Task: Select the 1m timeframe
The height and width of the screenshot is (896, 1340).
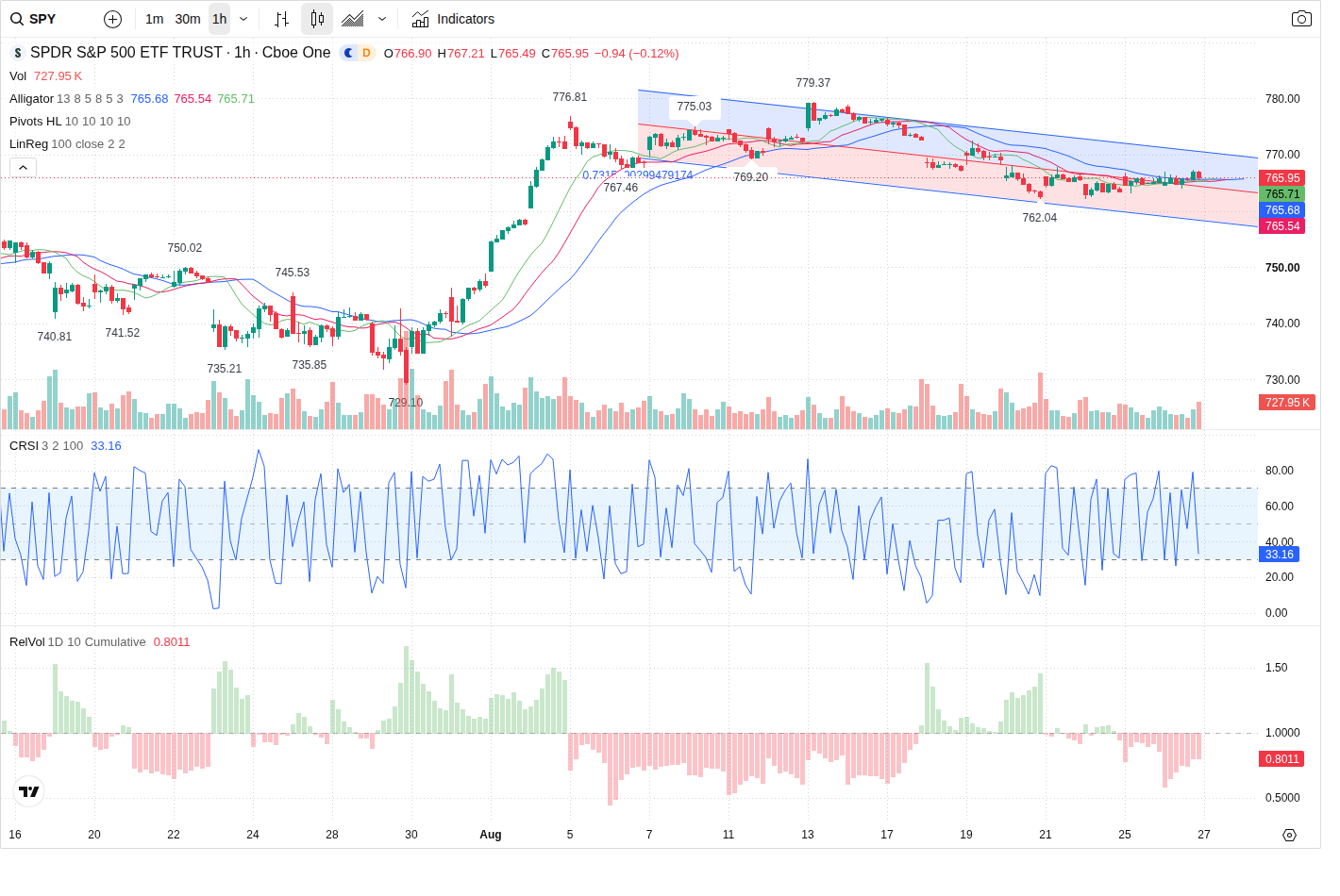Action: point(155,19)
